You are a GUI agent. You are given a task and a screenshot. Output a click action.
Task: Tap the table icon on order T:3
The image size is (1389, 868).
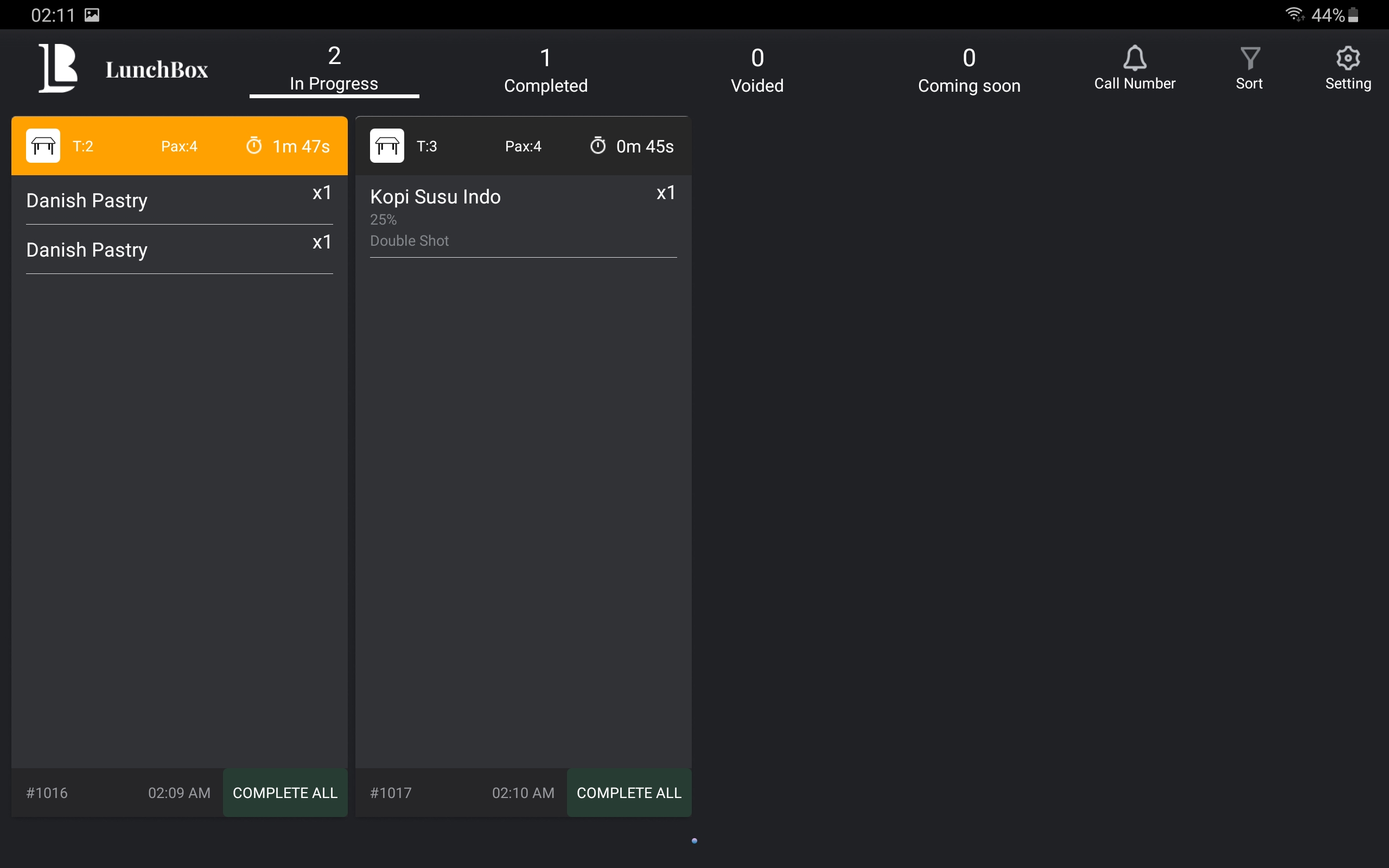387,146
